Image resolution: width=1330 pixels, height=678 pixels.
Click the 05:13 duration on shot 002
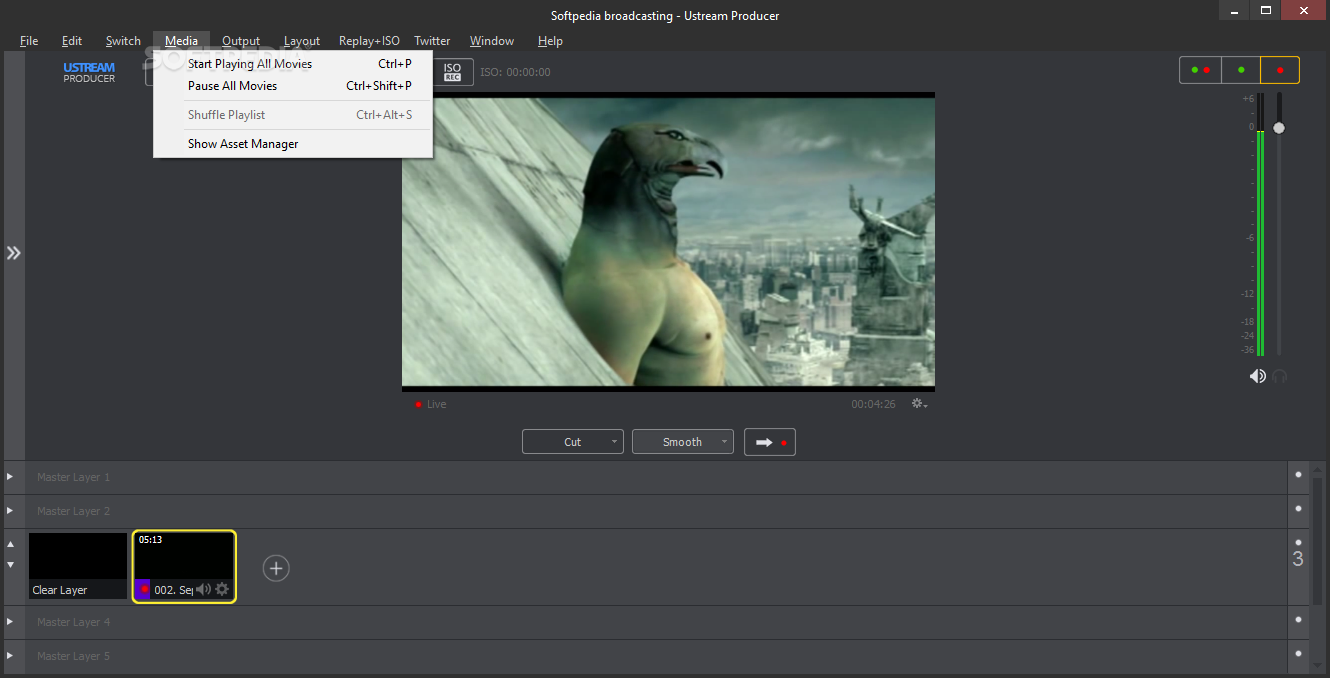(150, 540)
